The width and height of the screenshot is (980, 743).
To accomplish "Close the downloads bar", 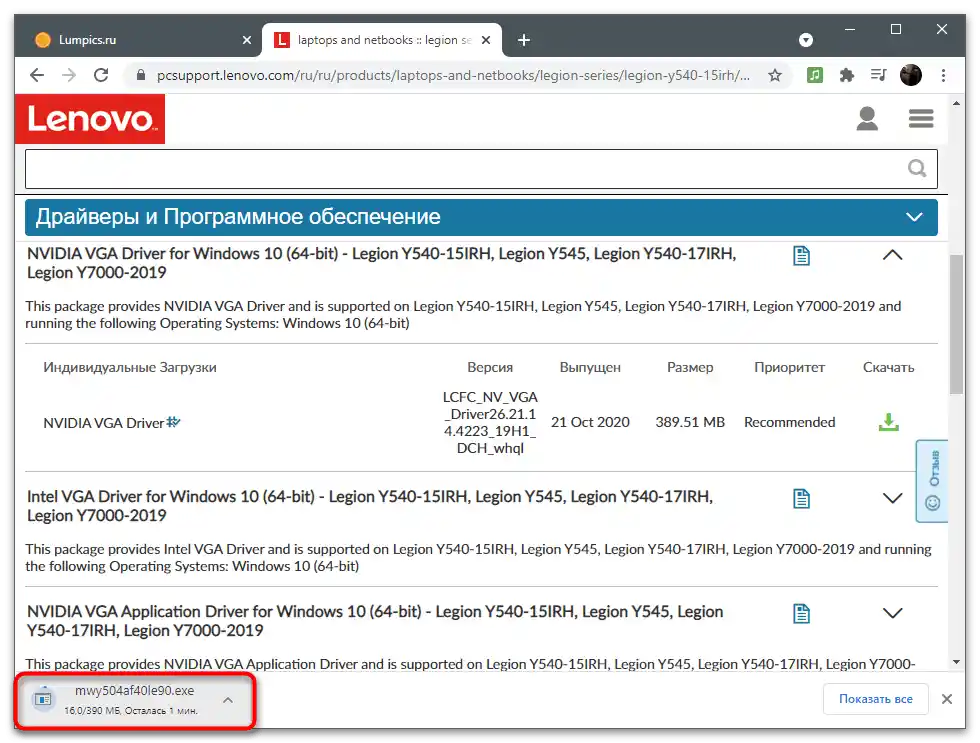I will pos(947,699).
